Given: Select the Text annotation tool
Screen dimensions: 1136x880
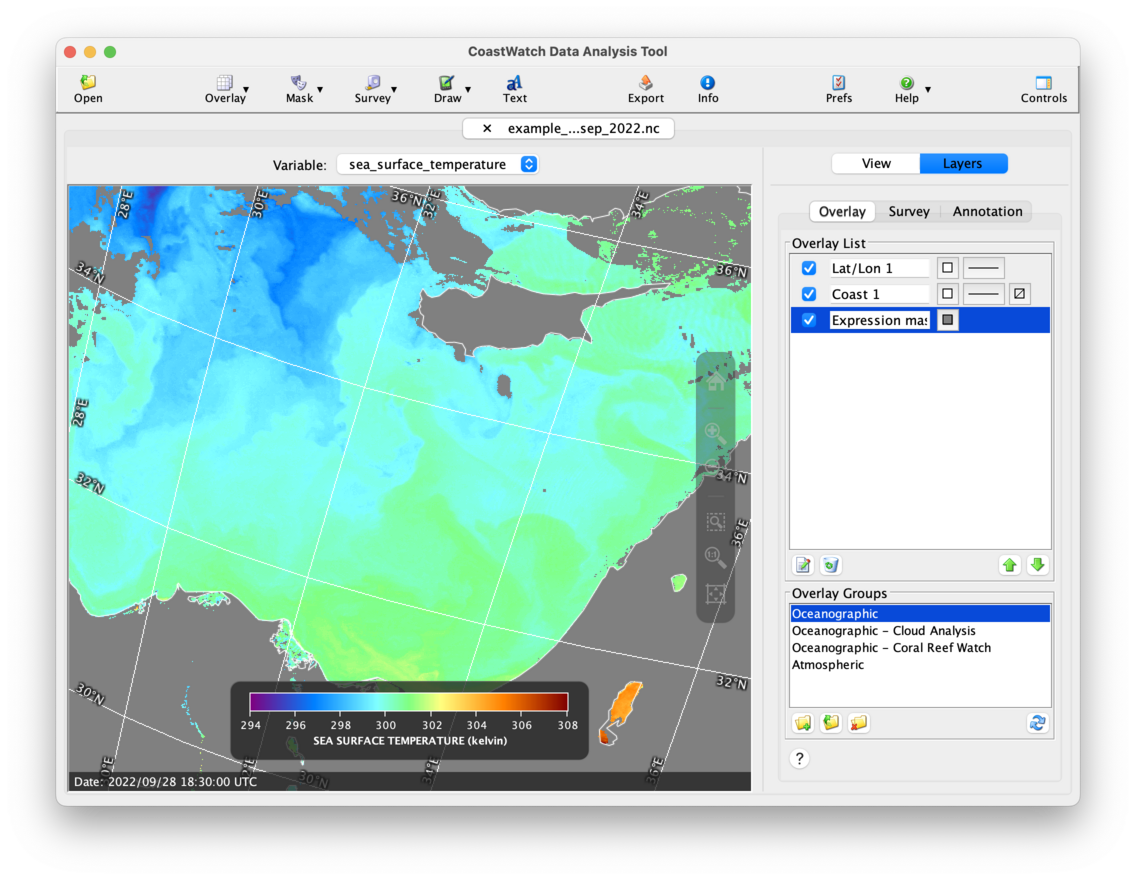Looking at the screenshot, I should point(515,84).
